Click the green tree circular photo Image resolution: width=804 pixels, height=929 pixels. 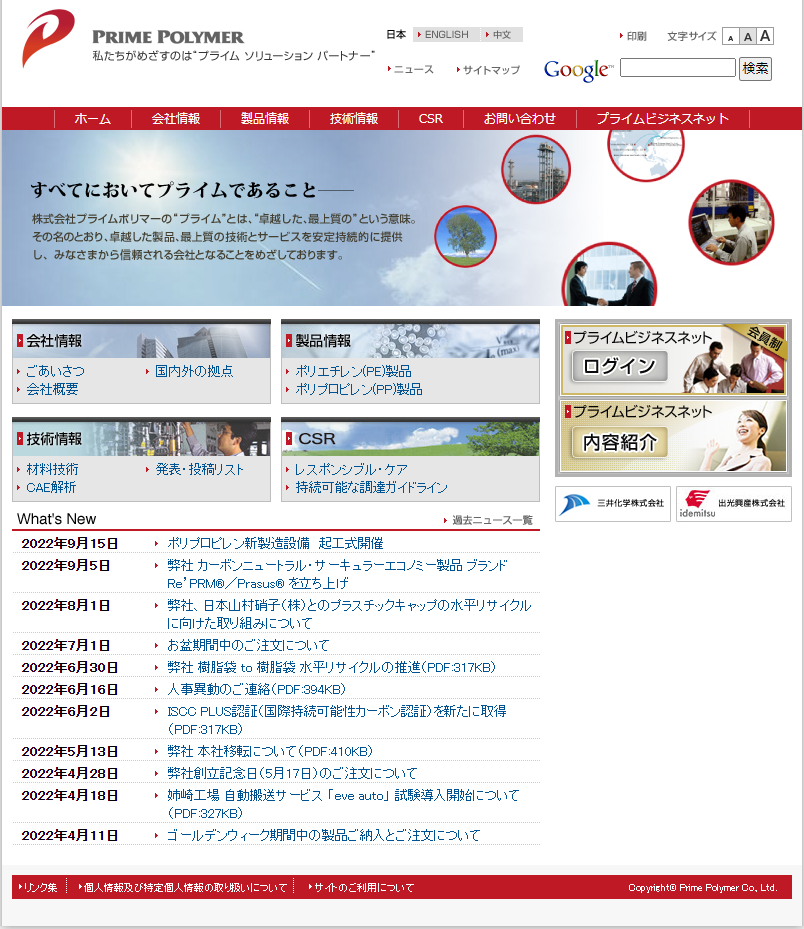466,236
